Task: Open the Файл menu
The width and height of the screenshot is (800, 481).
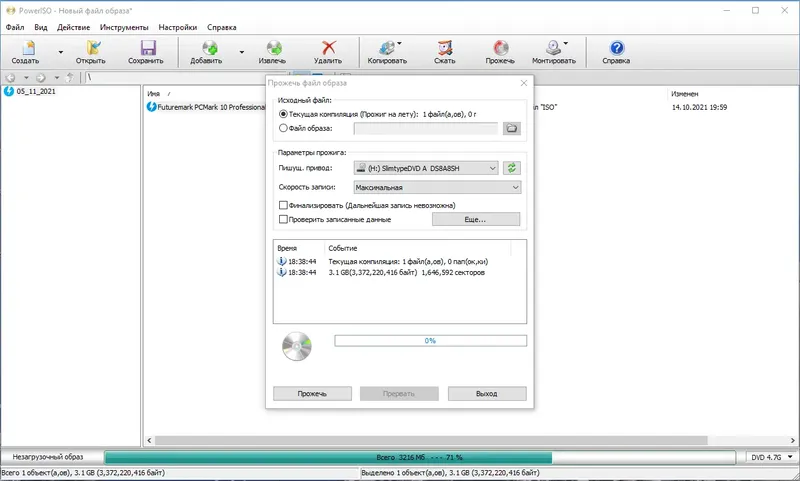Action: [x=15, y=27]
